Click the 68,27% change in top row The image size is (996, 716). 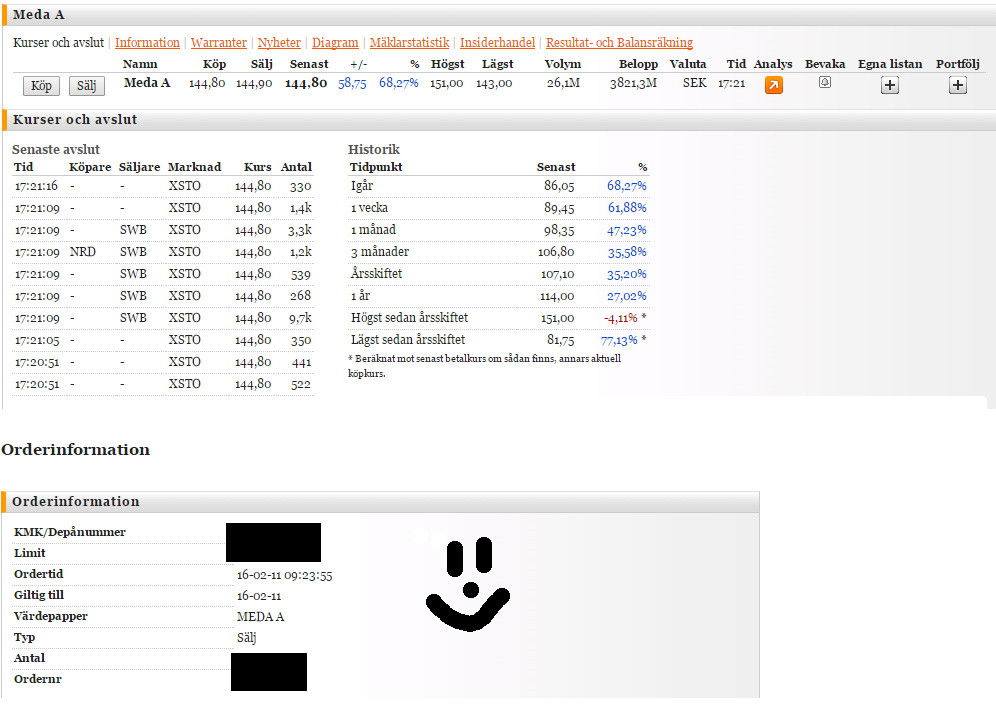tap(398, 83)
